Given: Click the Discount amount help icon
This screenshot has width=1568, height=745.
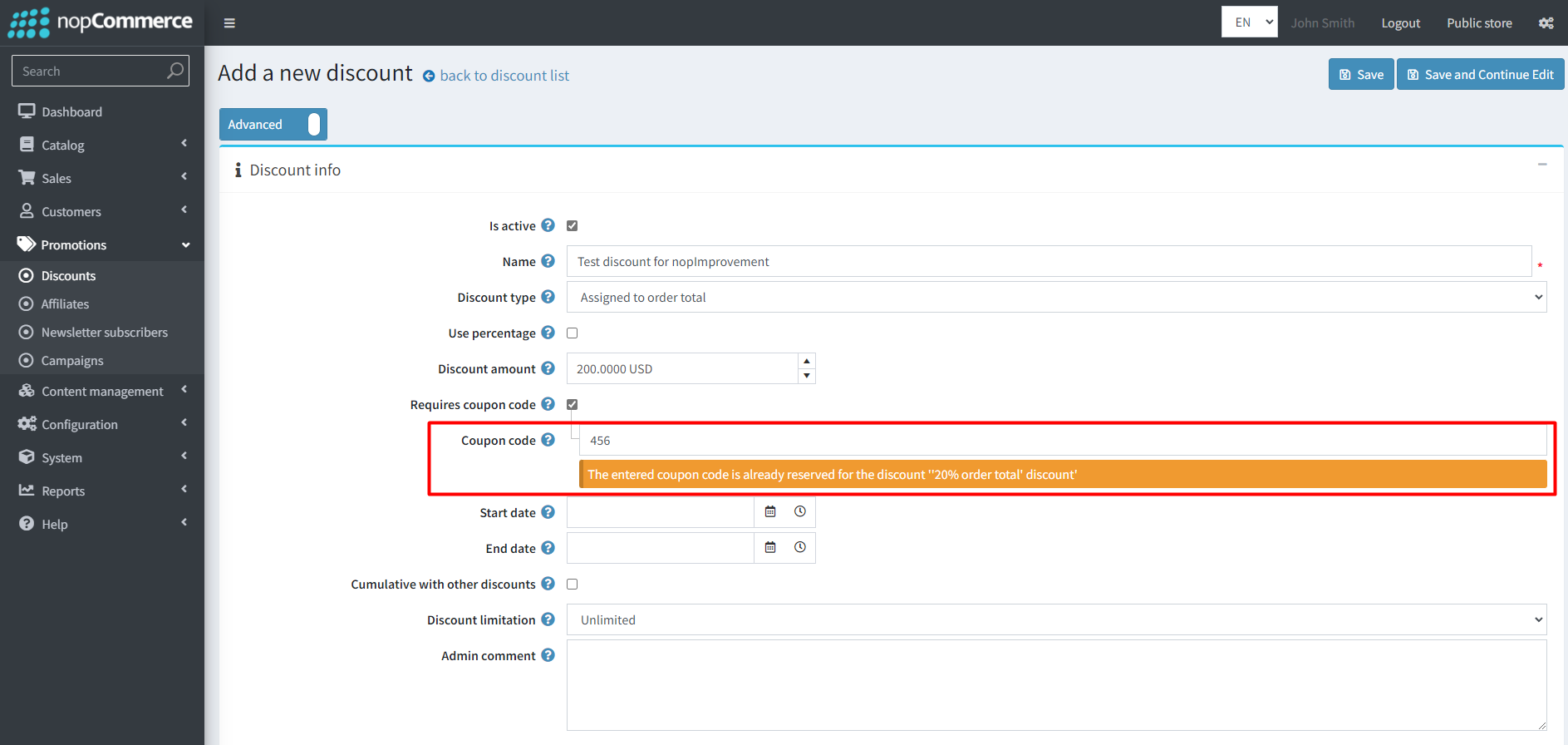Looking at the screenshot, I should 548,368.
